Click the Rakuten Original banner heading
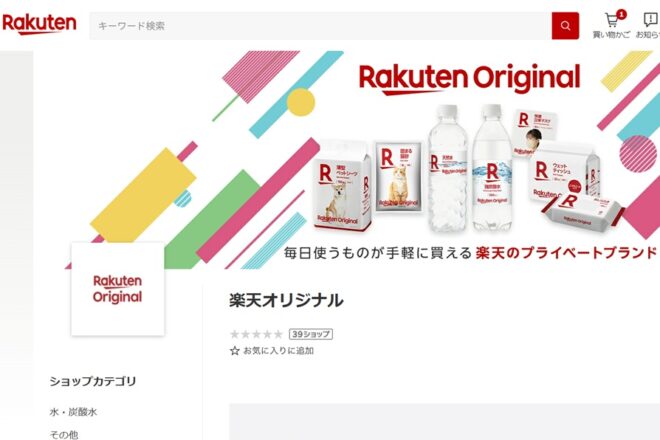 pyautogui.click(x=469, y=79)
